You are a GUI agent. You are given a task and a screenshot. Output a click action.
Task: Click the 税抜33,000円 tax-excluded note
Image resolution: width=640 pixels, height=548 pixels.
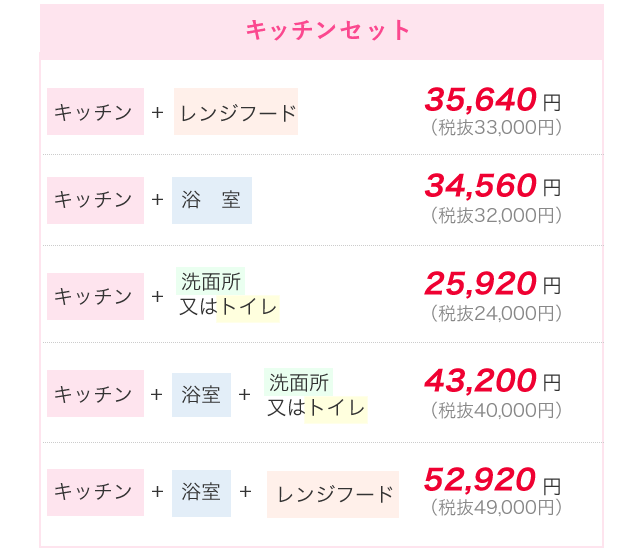click(496, 127)
